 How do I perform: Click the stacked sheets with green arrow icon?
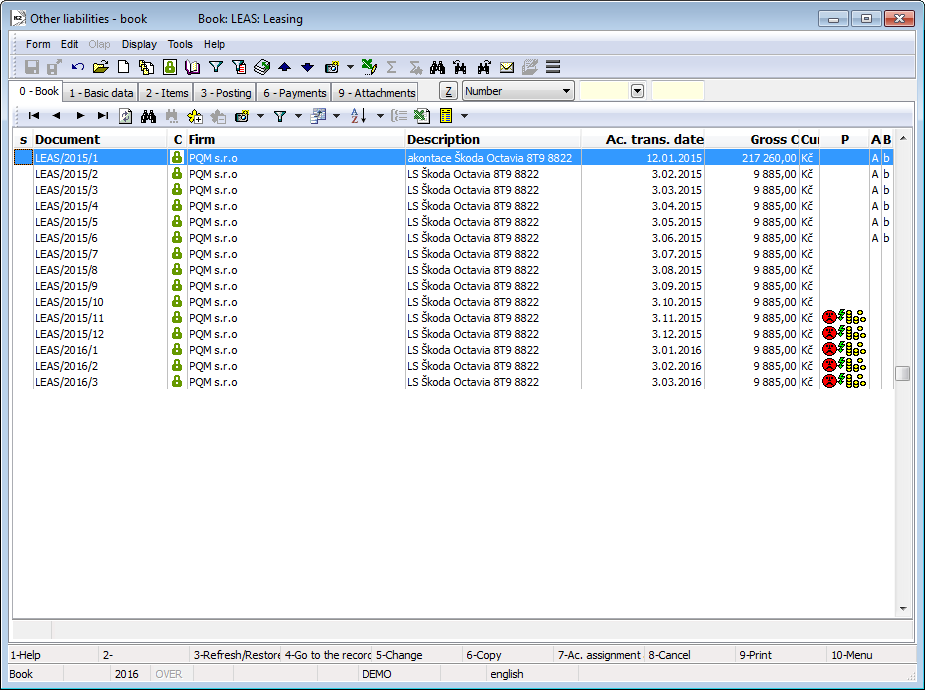coord(262,67)
